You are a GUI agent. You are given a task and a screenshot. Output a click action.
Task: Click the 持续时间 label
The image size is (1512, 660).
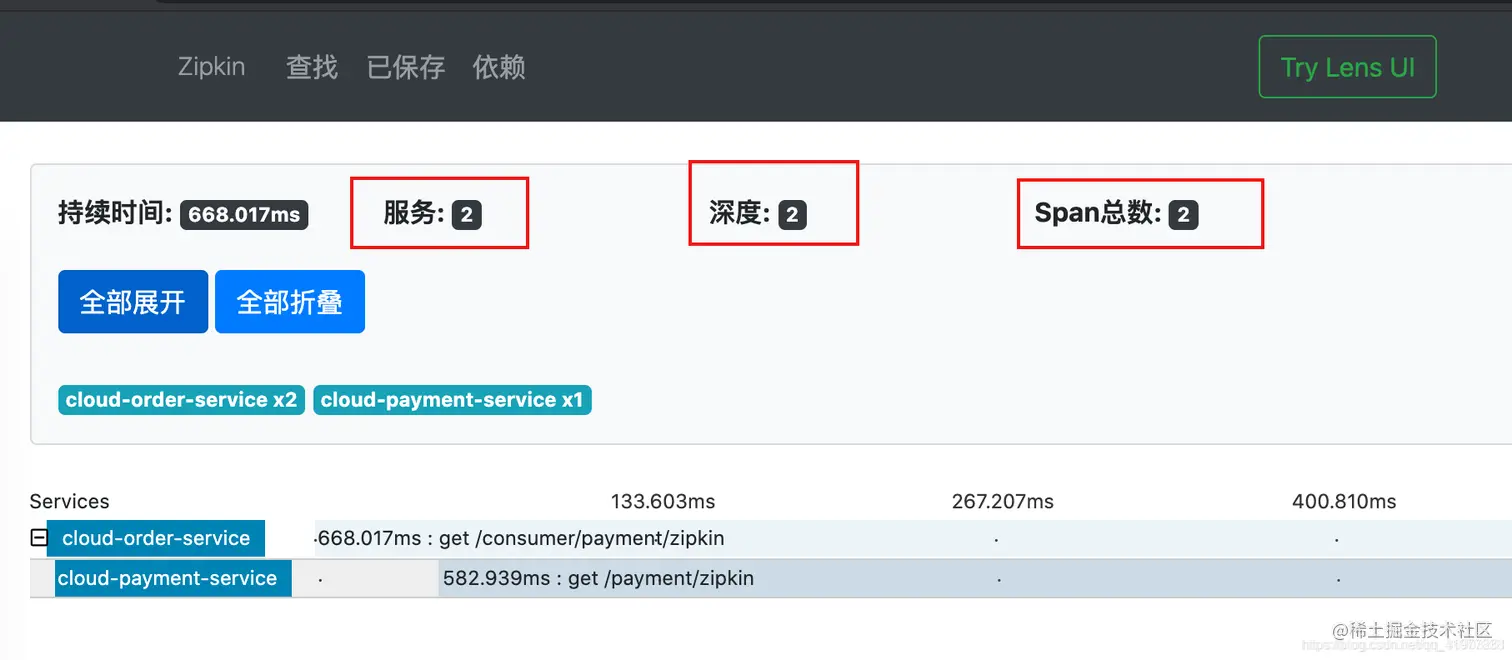(116, 213)
